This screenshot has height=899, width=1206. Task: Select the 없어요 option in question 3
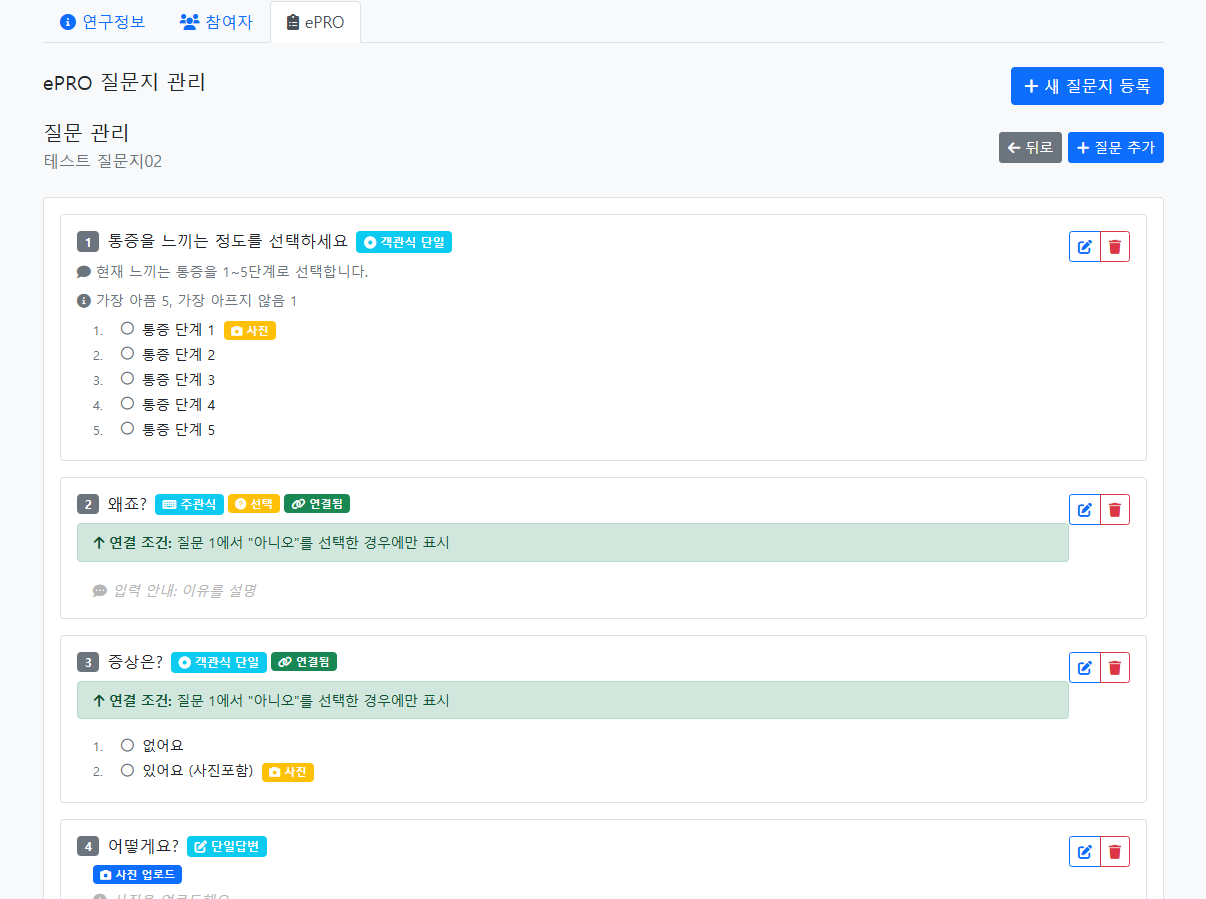coord(127,744)
